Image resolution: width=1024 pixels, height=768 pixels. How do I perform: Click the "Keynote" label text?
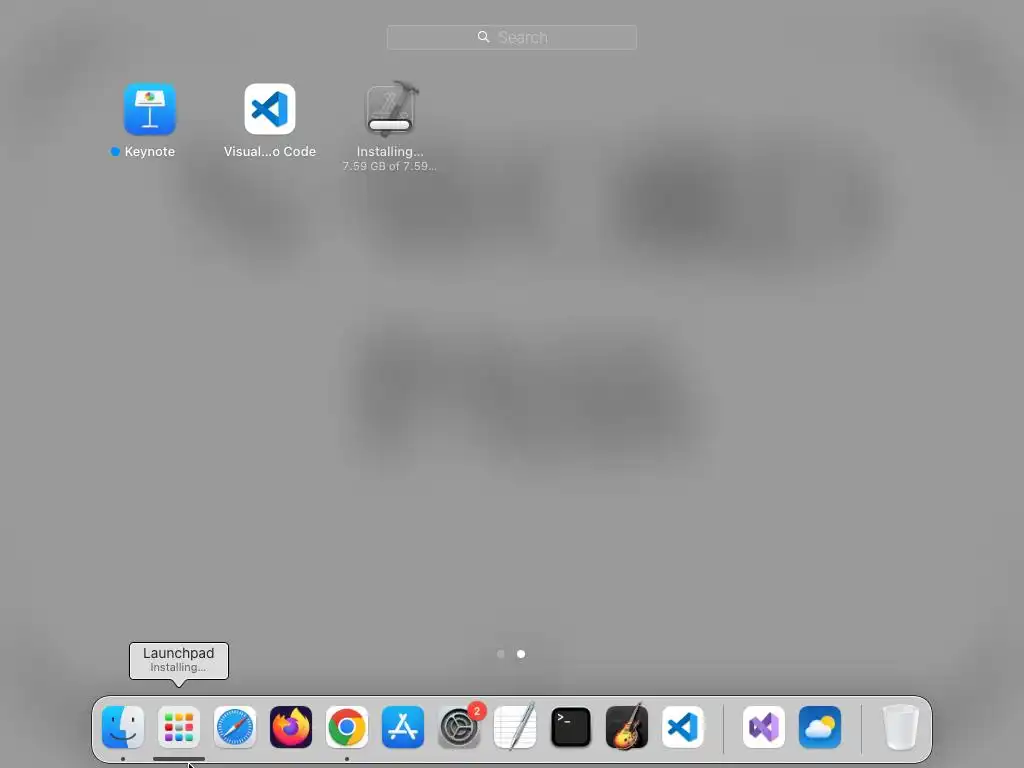(x=150, y=152)
